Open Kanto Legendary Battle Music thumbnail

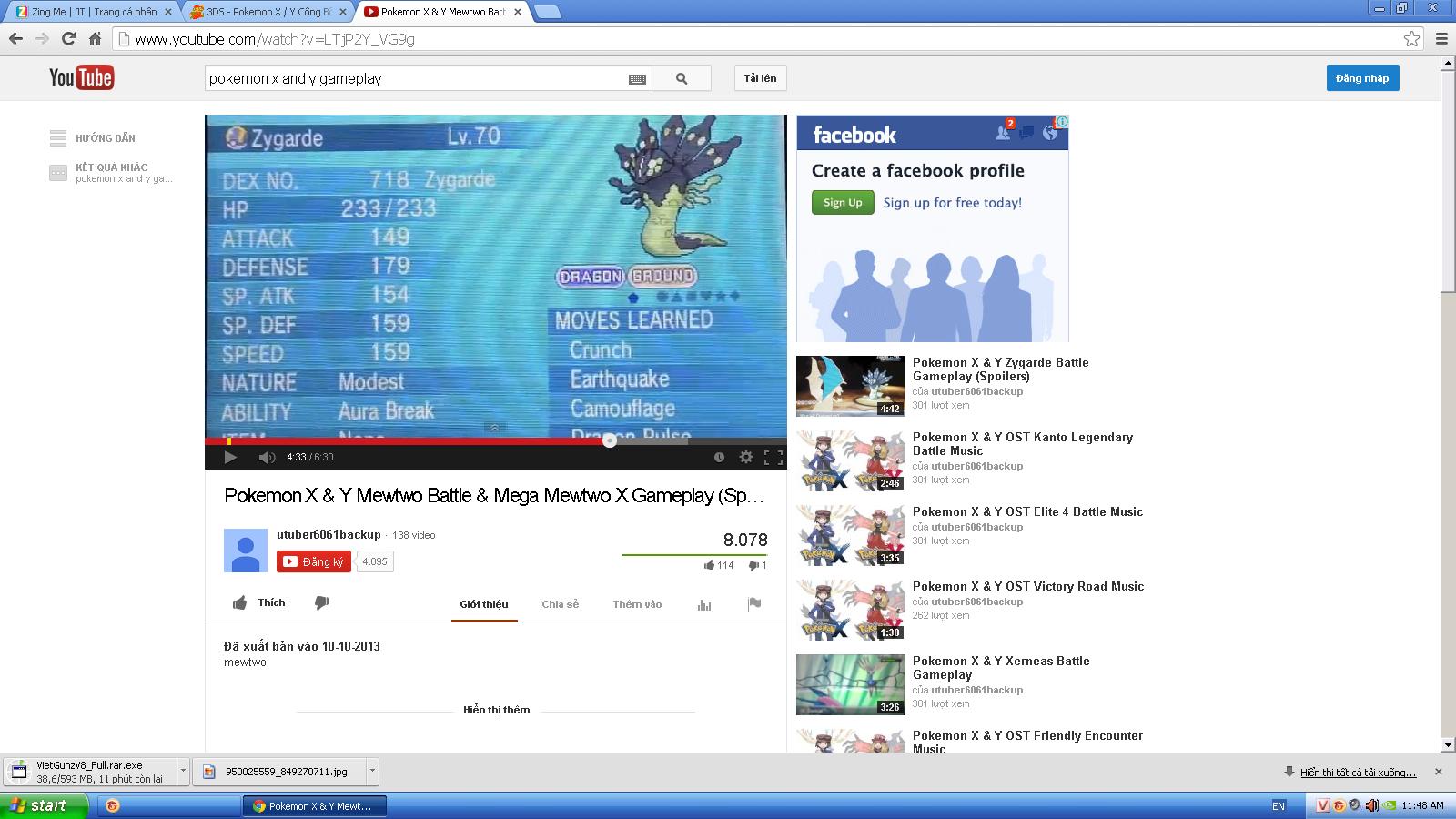pos(851,460)
